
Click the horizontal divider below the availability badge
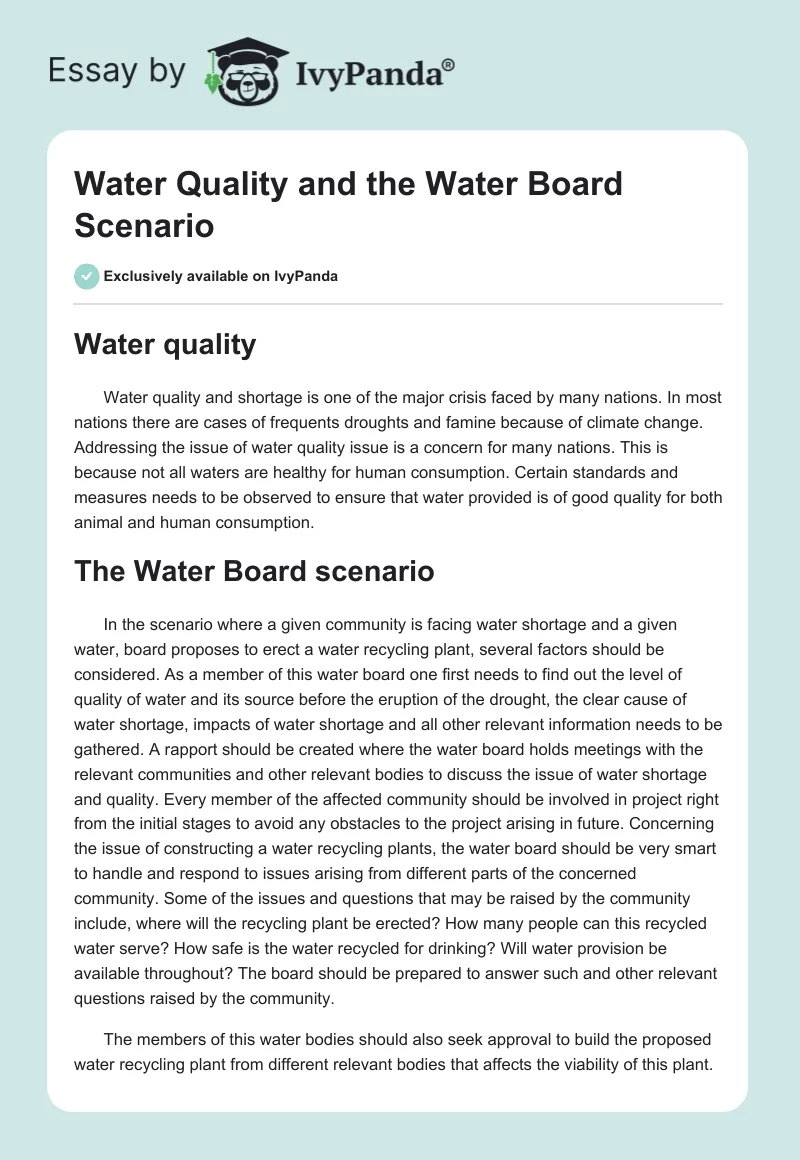pyautogui.click(x=398, y=304)
